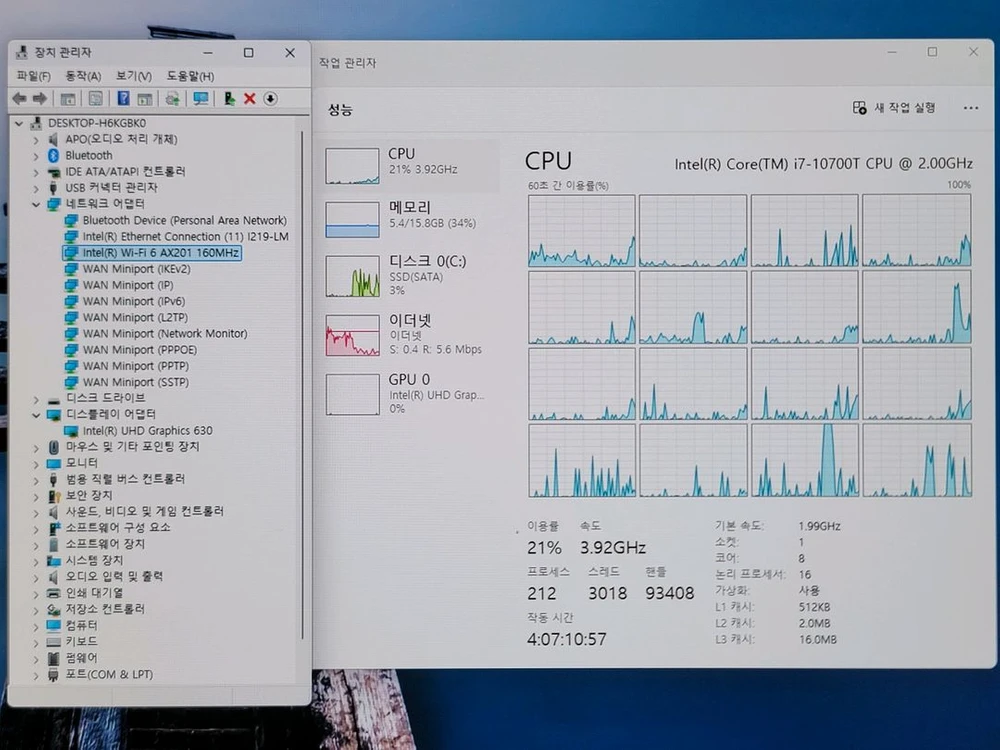Expand the 디스크 드라이브 category
Screen dimensions: 1000x750
pyautogui.click(x=36, y=399)
